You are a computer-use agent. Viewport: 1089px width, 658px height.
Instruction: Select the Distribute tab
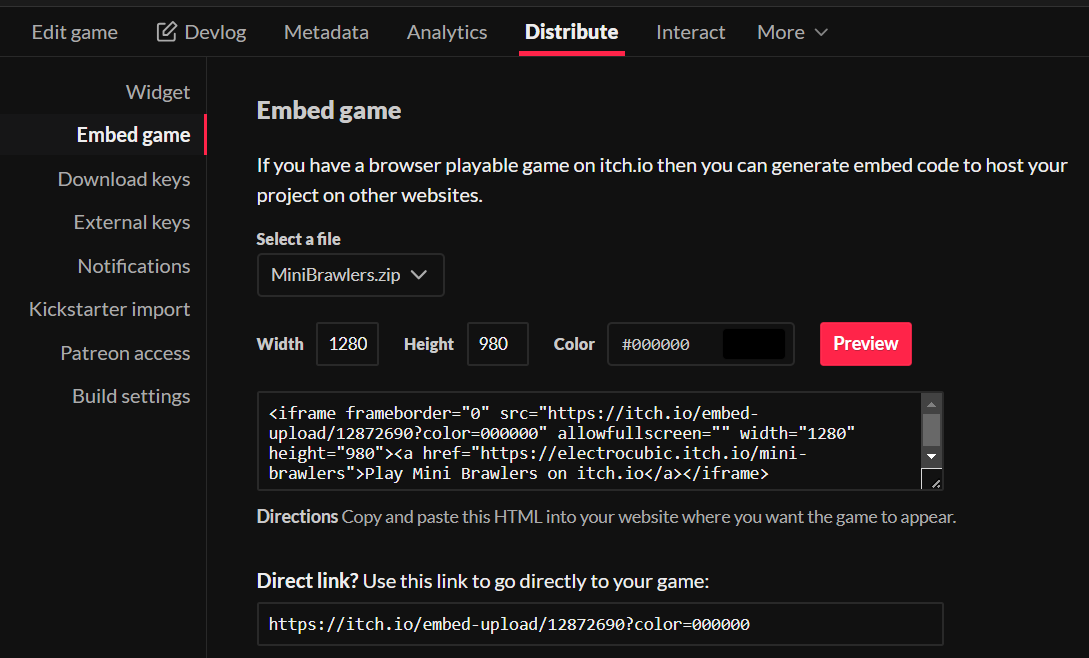coord(572,32)
